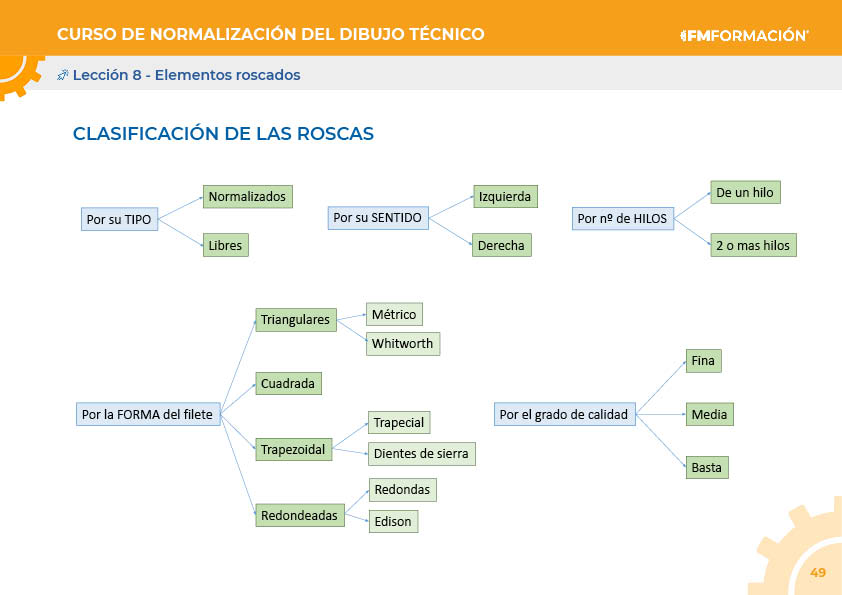Image resolution: width=842 pixels, height=595 pixels.
Task: Select the 'Por su SENTIDO' box
Action: 378,217
